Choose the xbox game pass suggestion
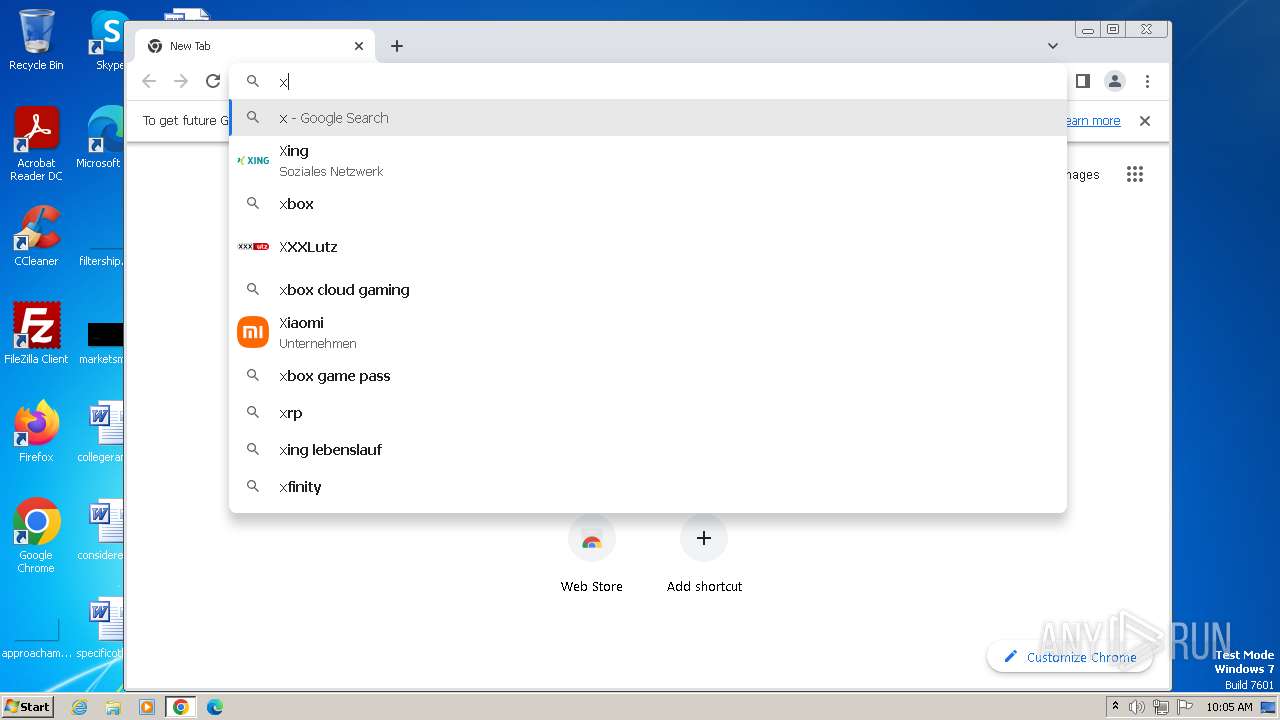 click(x=648, y=375)
